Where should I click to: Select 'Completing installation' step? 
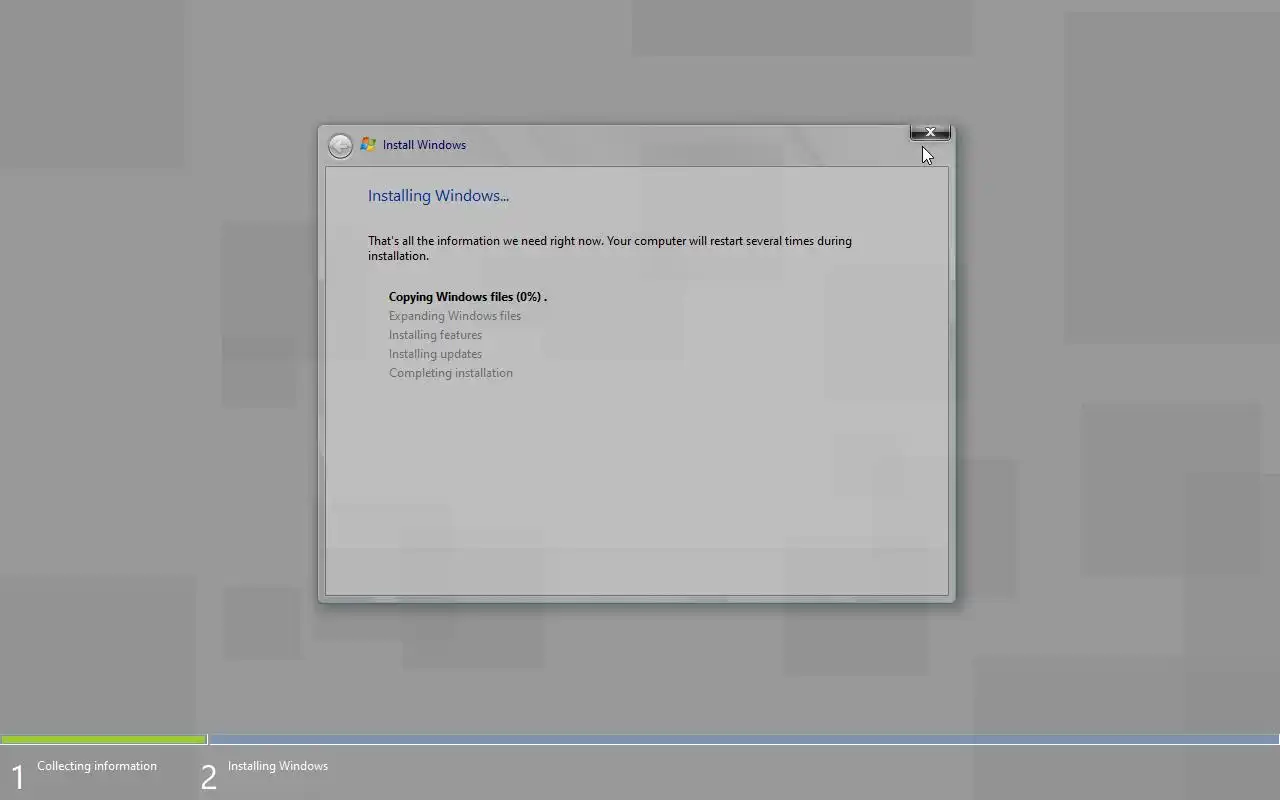pos(451,373)
